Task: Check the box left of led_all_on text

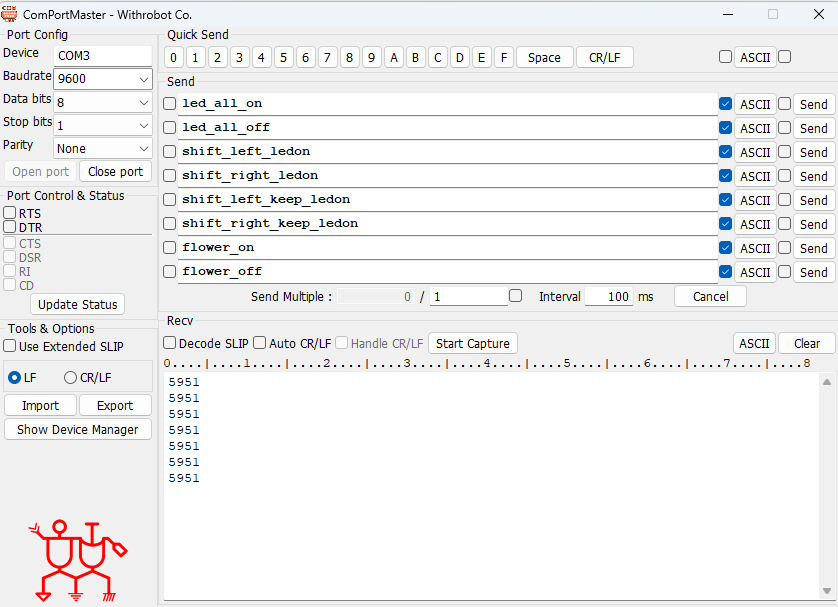Action: pyautogui.click(x=169, y=104)
